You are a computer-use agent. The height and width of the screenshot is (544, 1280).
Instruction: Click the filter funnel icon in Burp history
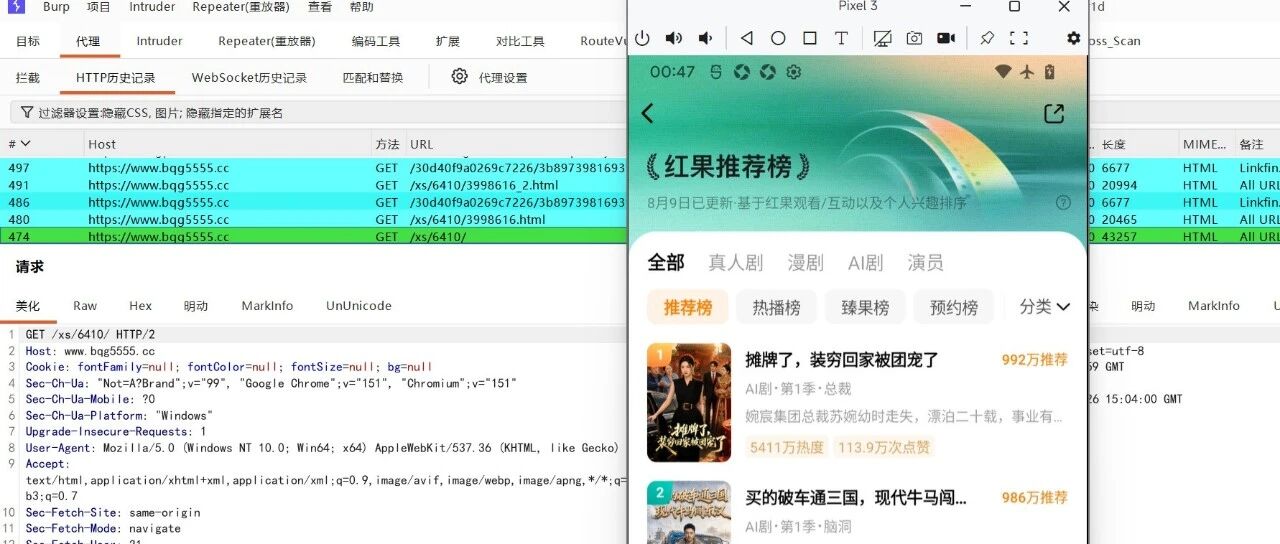pos(27,113)
